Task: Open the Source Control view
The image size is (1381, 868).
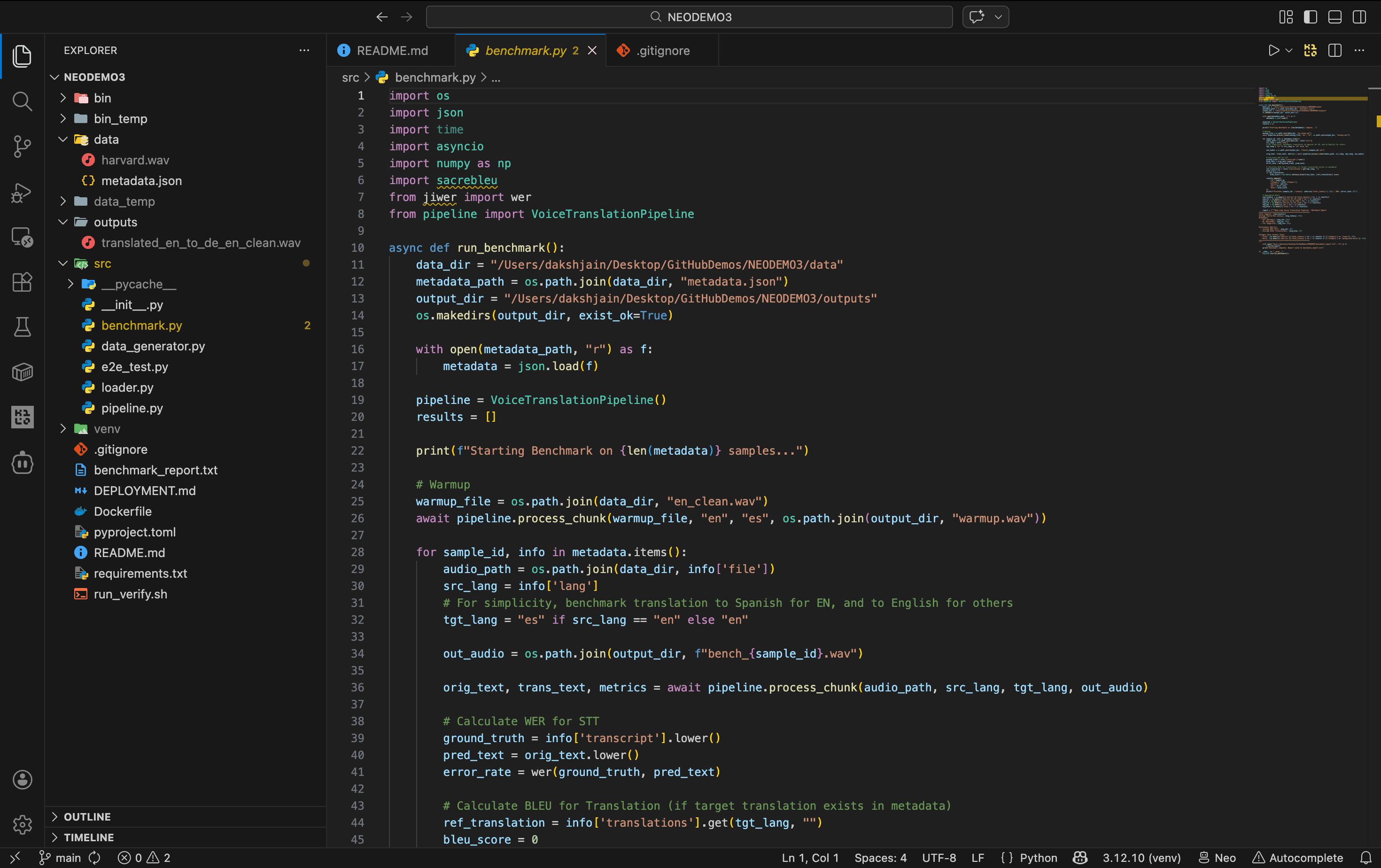Action: 22,146
